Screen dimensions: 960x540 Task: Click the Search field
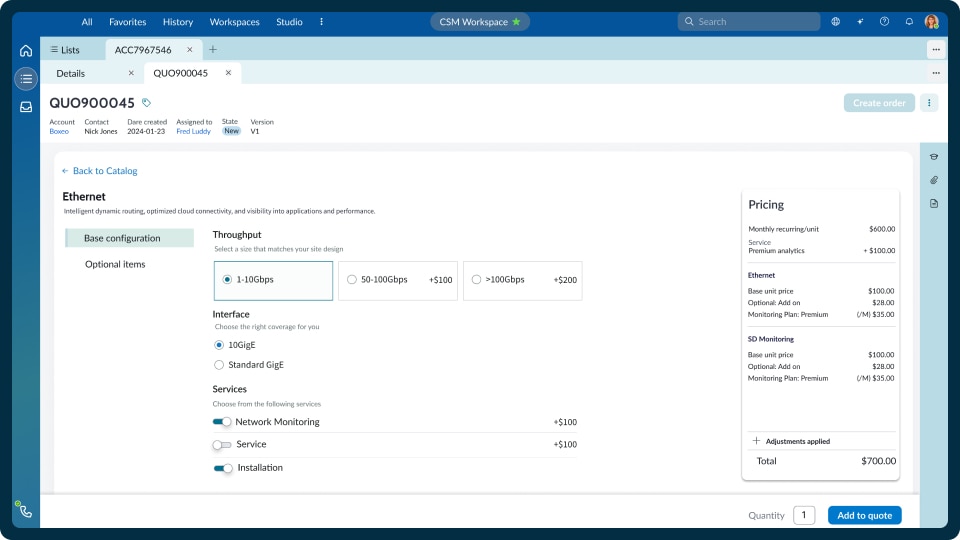(749, 21)
